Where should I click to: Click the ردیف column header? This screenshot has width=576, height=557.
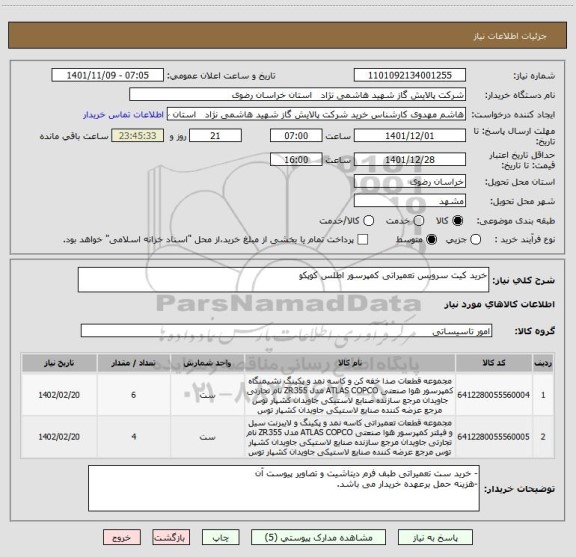(543, 363)
